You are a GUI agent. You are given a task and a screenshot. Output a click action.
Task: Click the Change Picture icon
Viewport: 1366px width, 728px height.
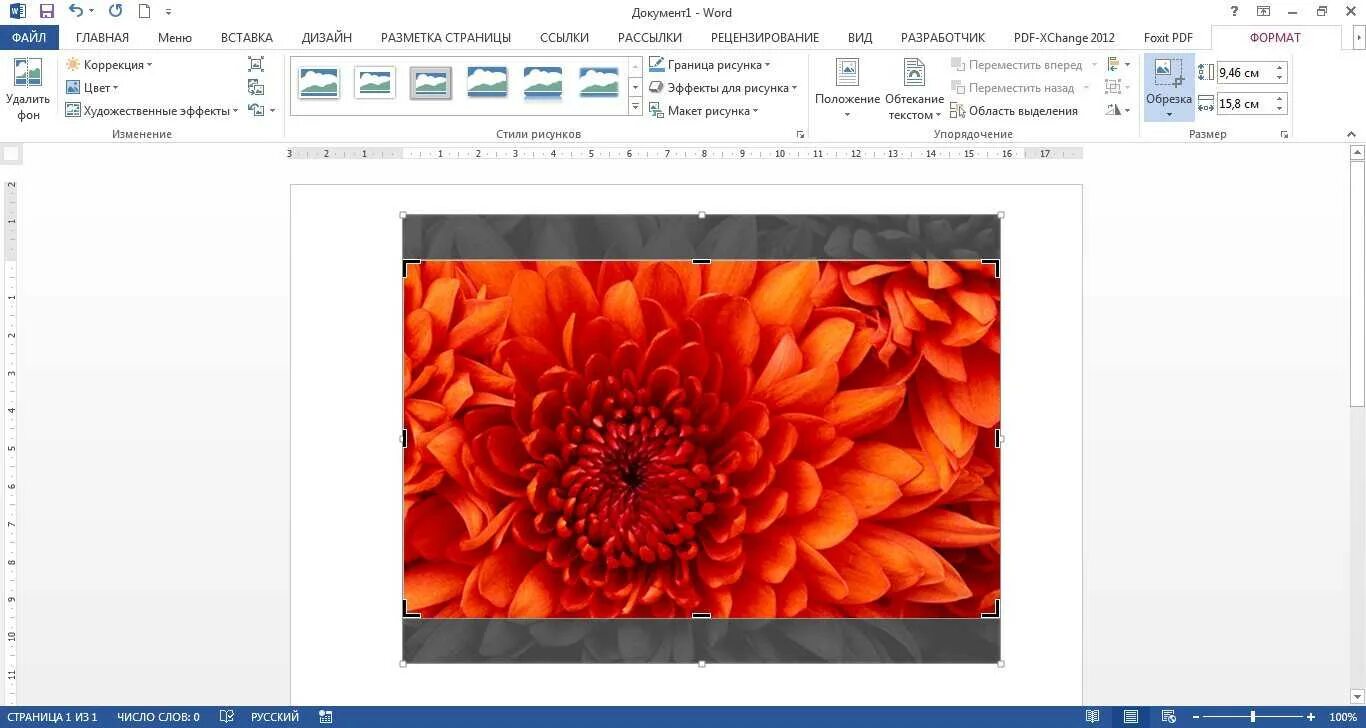[256, 87]
